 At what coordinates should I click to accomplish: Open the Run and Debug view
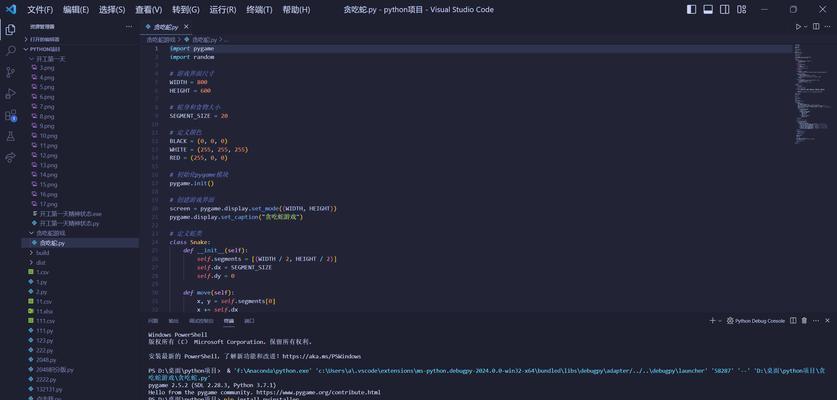(x=10, y=94)
